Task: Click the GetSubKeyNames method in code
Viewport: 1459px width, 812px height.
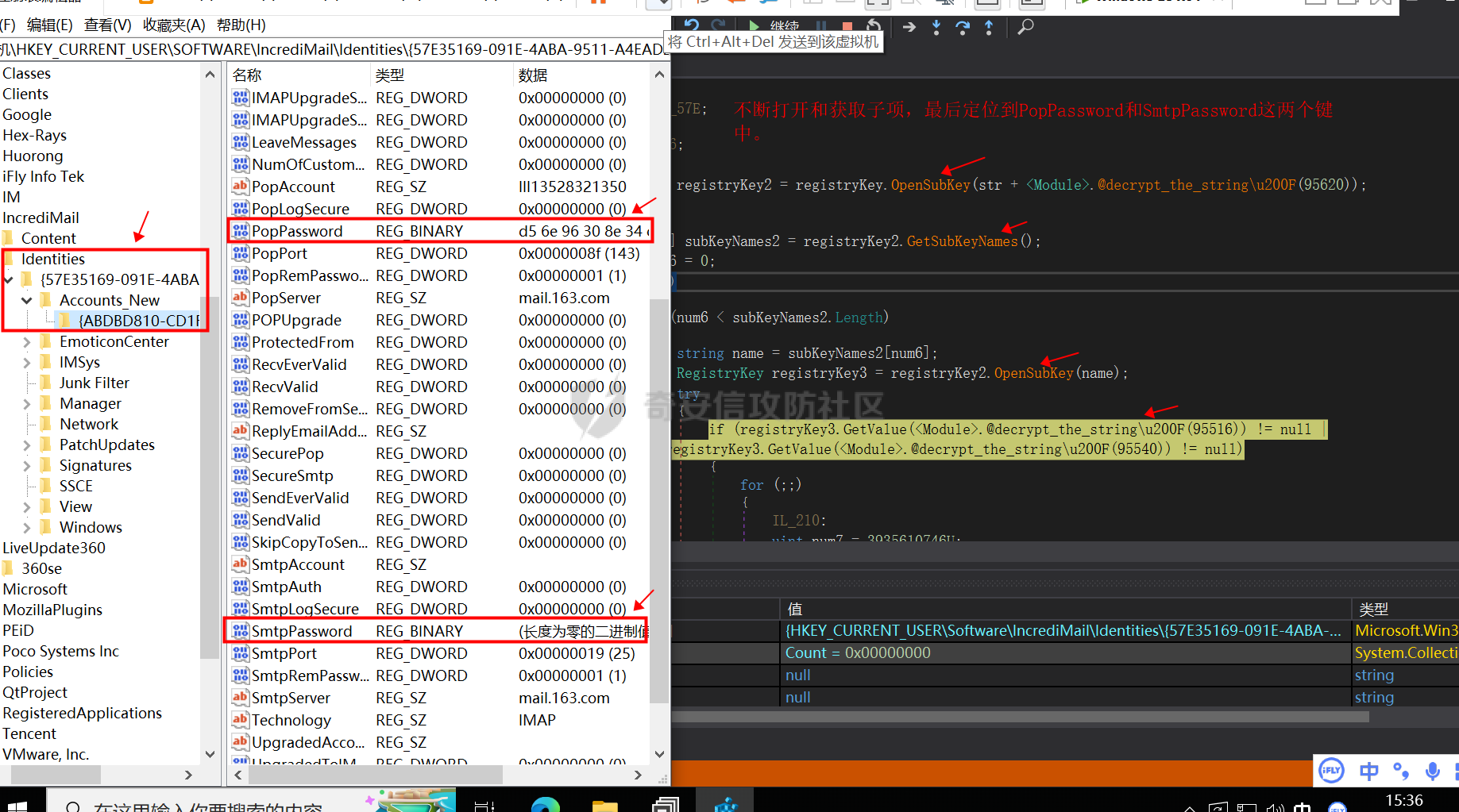Action: pos(962,241)
